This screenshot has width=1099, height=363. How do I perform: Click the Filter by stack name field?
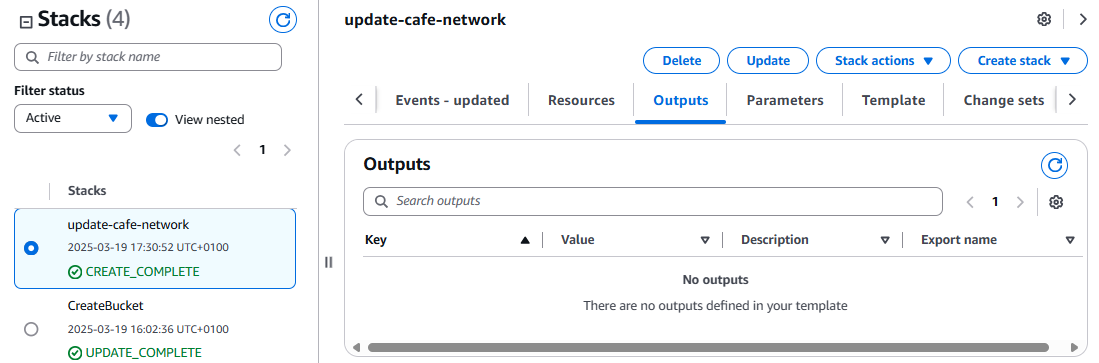[148, 57]
